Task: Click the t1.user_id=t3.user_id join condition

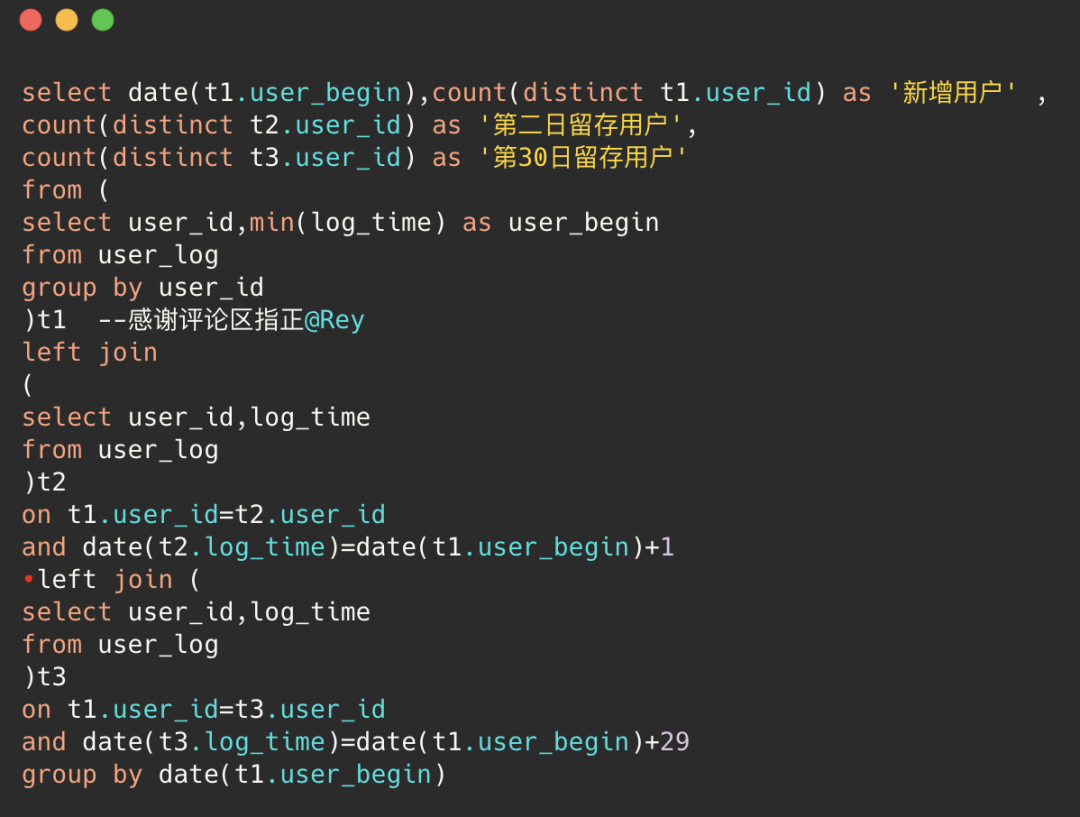Action: (x=226, y=710)
